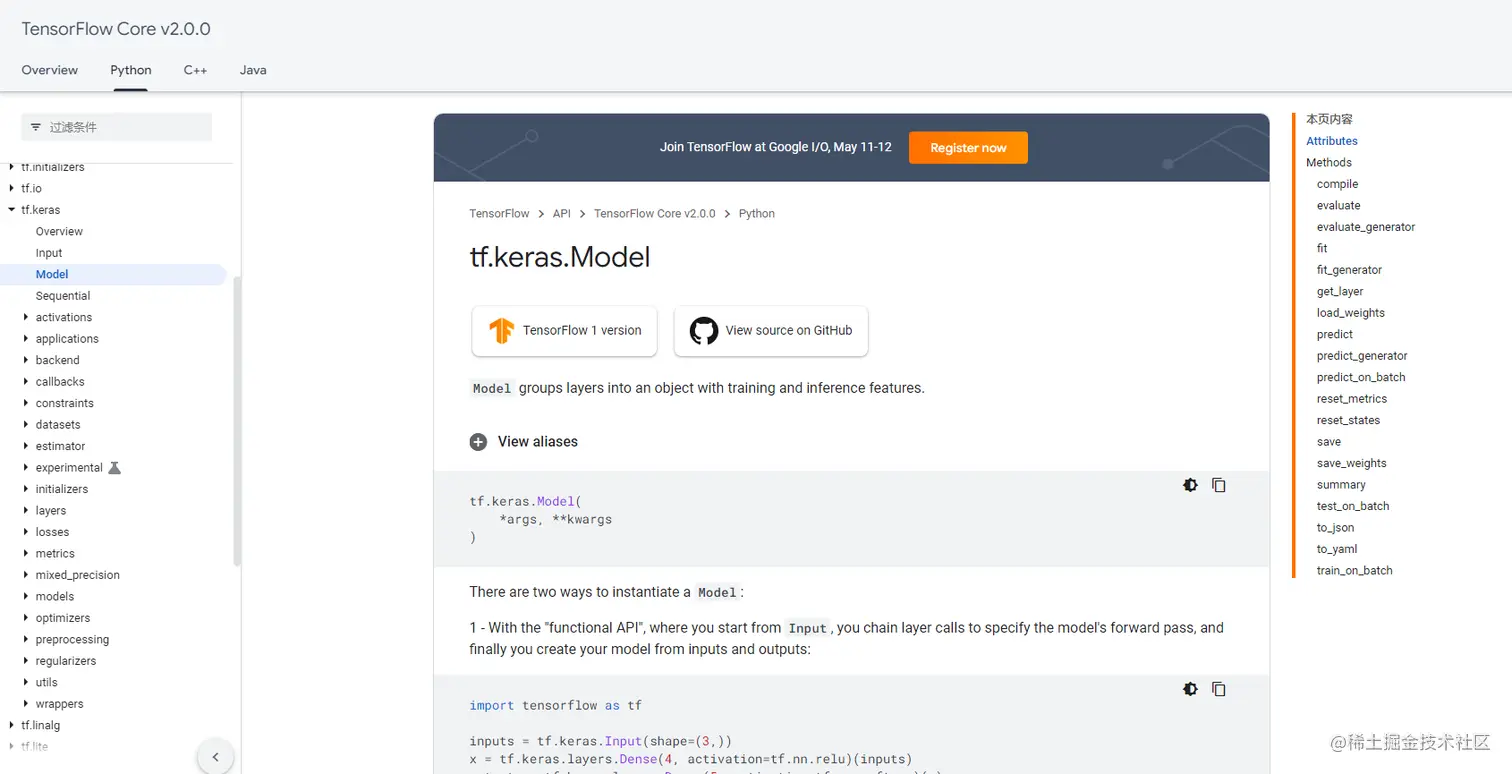Expand the activations section
Screen dimensions: 1512x774
[26, 318]
